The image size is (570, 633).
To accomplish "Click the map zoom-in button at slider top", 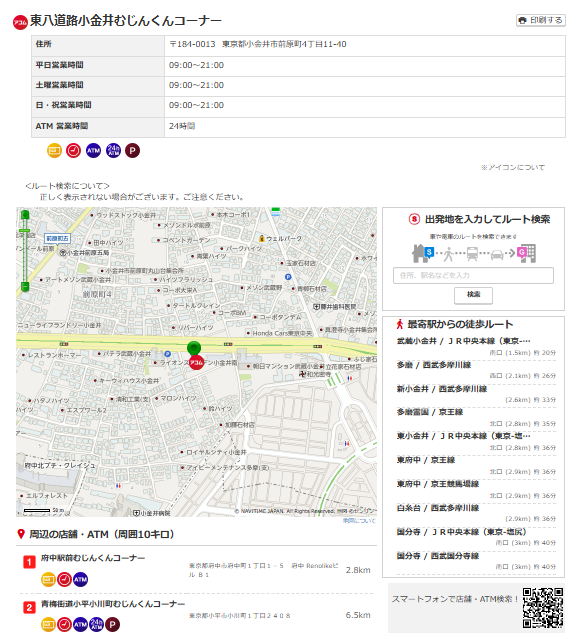I will [25, 215].
